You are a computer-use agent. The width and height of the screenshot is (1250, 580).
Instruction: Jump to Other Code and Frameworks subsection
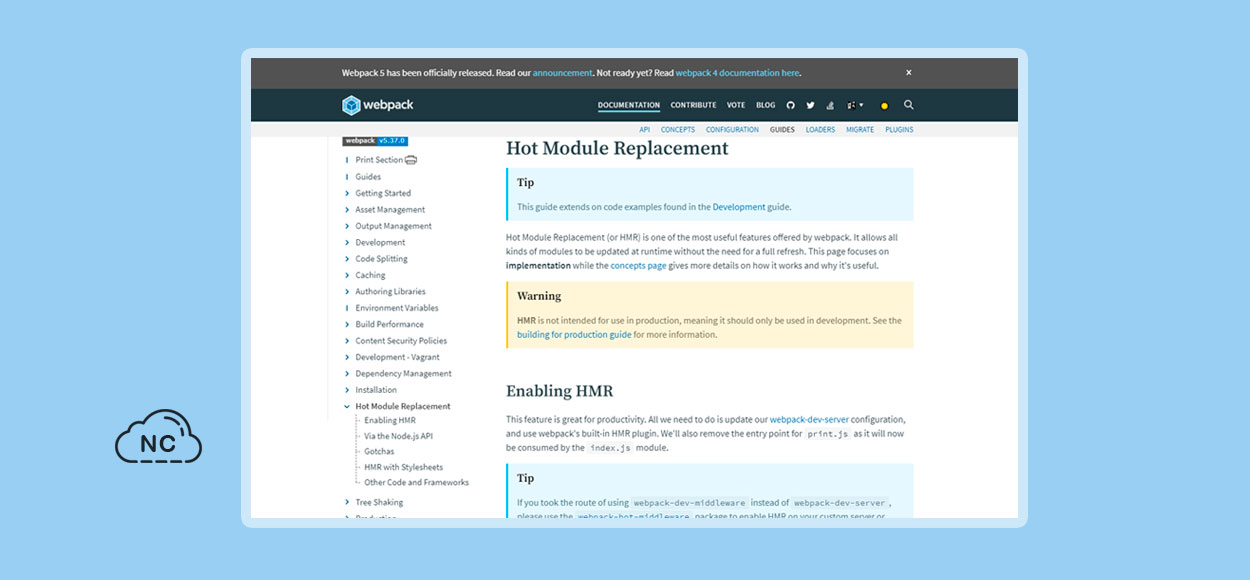(x=416, y=482)
